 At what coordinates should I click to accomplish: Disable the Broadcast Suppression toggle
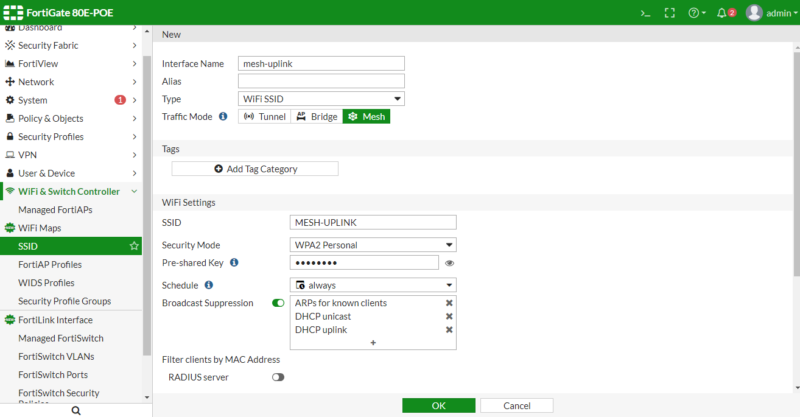[x=278, y=302]
